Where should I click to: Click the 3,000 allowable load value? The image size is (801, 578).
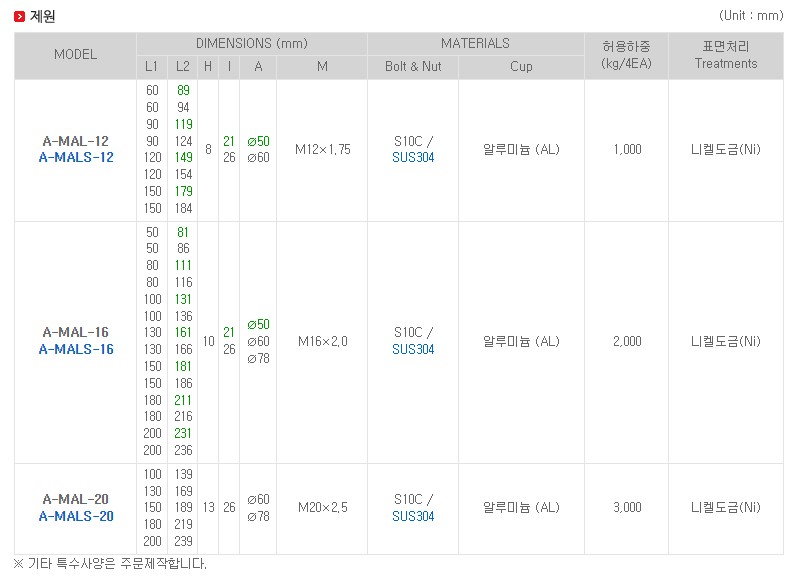pyautogui.click(x=626, y=508)
